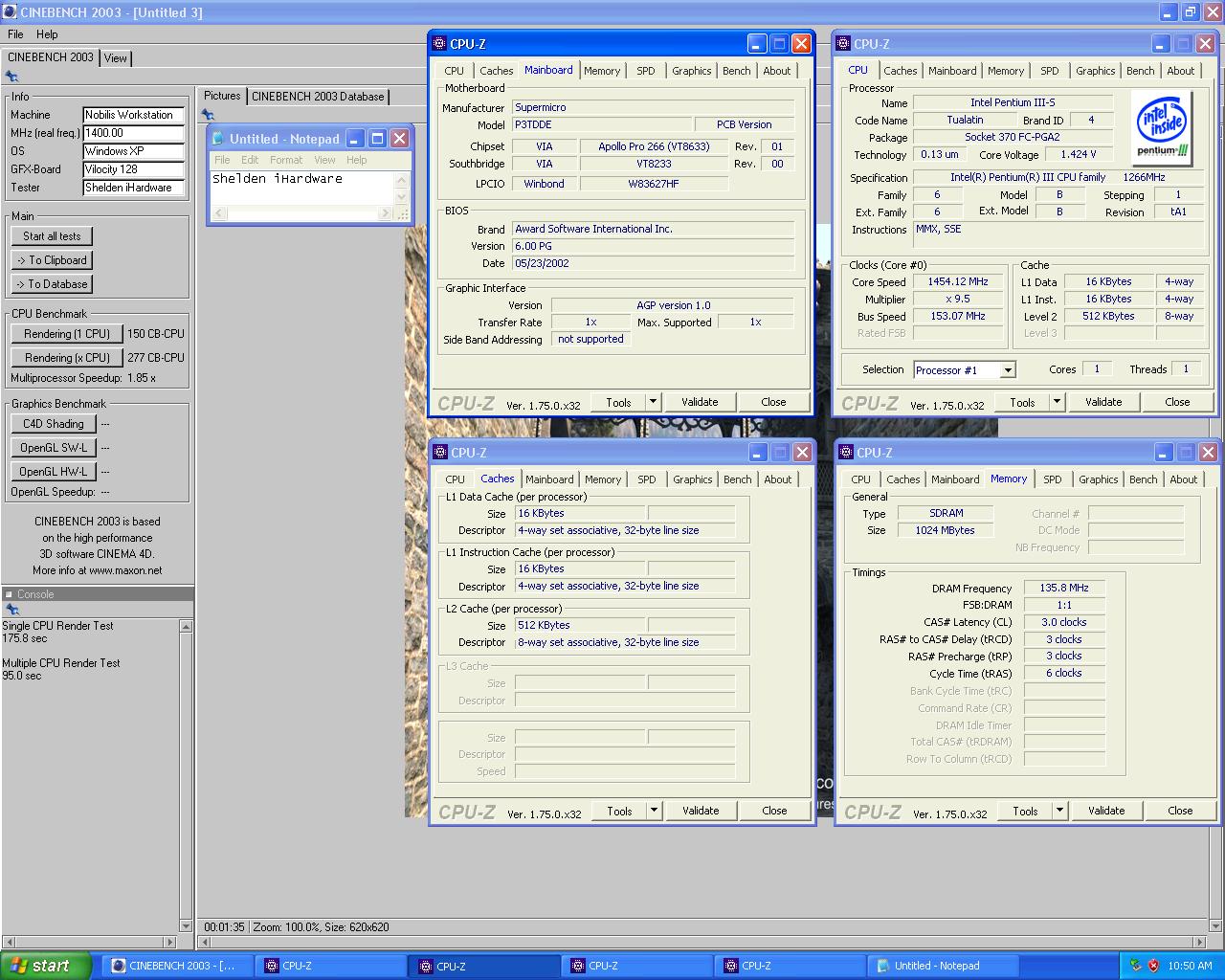Click the Console panel scroll-up arrow

pos(186,626)
